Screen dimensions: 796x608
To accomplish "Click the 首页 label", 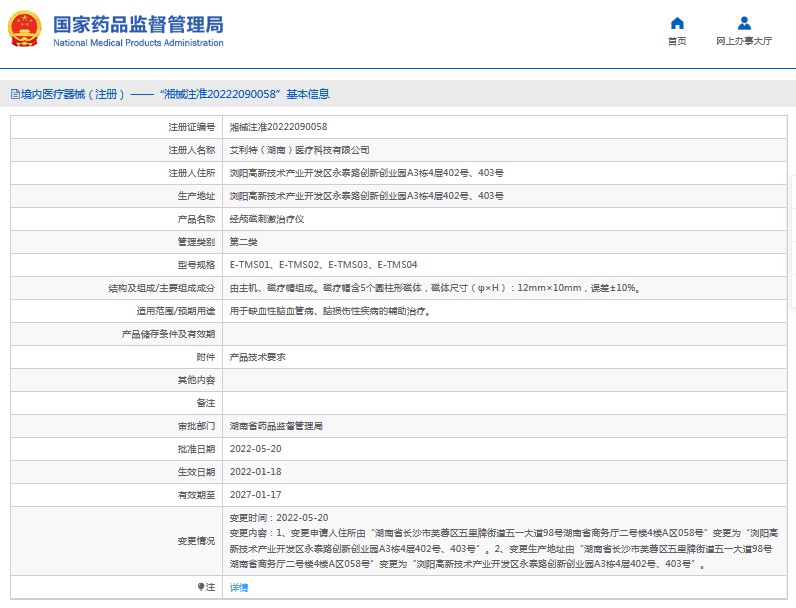I will pyautogui.click(x=677, y=41).
